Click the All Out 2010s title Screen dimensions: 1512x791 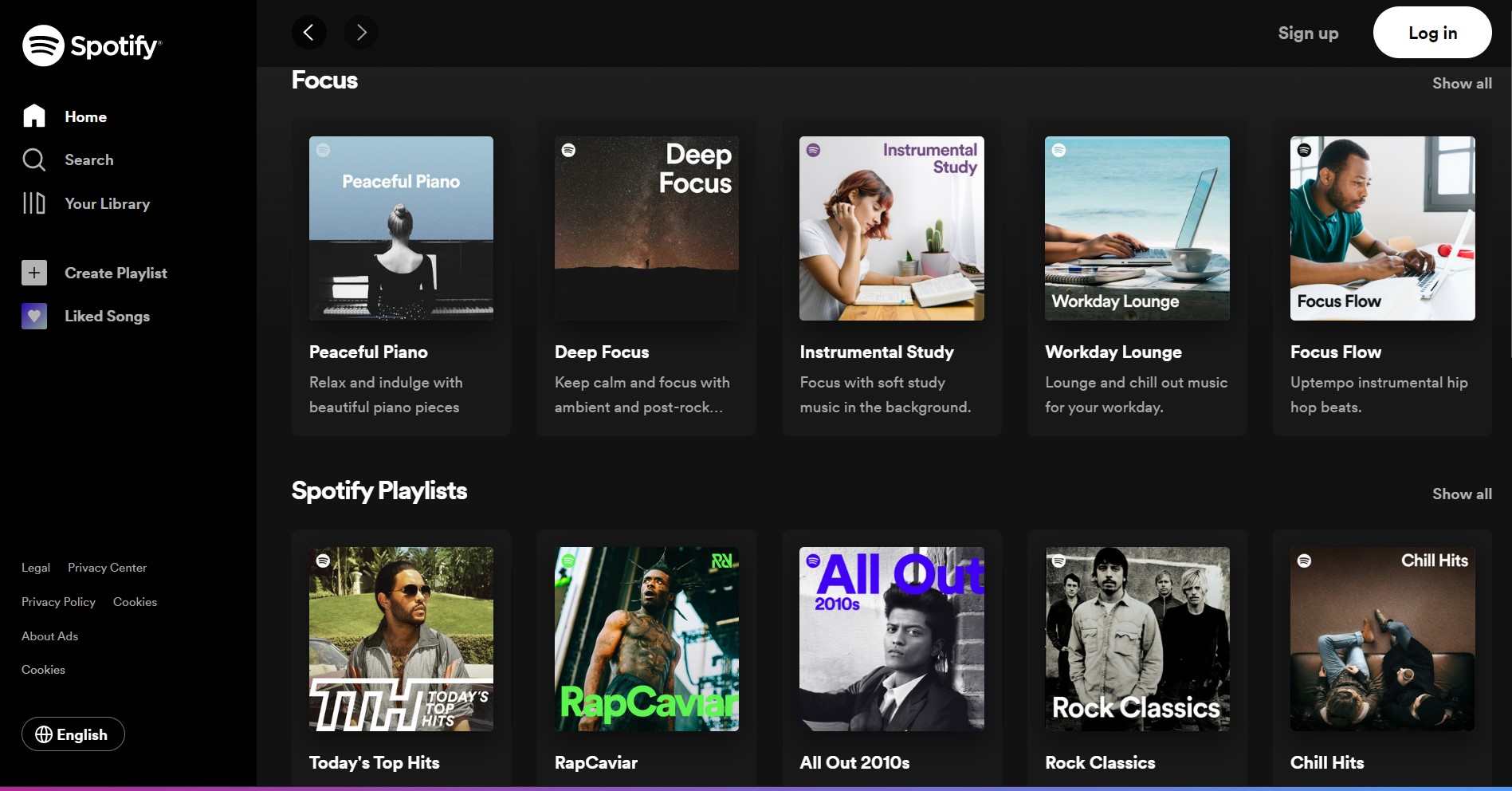tap(854, 762)
